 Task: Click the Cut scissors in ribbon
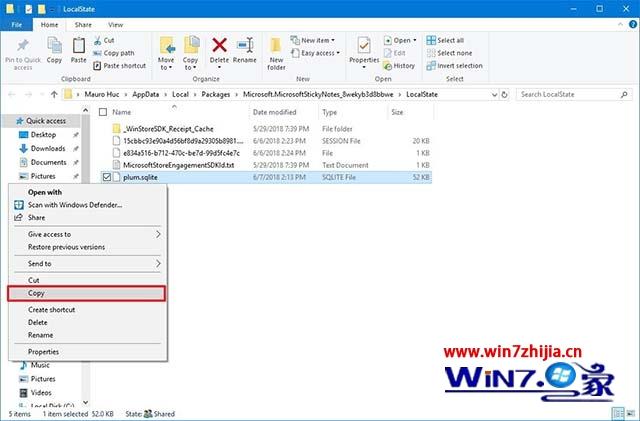coord(98,40)
